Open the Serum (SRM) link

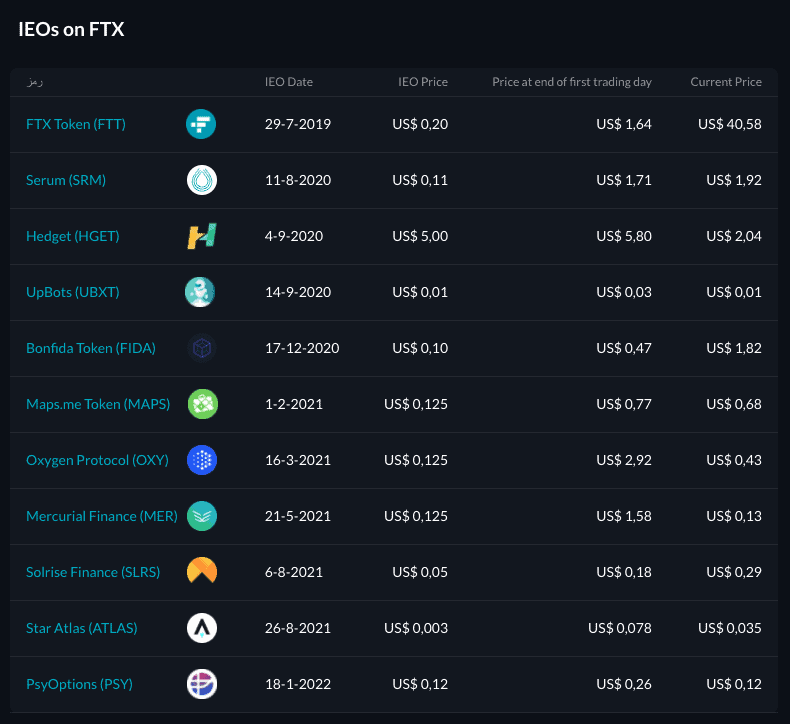pos(66,180)
